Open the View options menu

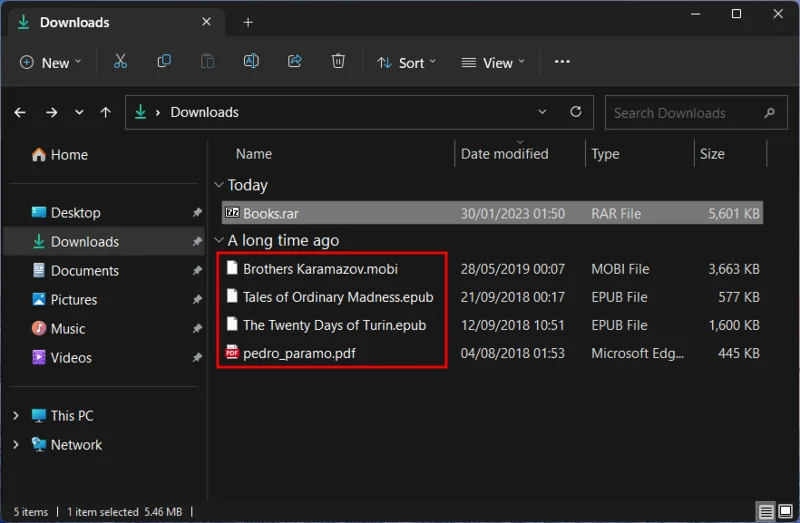pyautogui.click(x=494, y=62)
